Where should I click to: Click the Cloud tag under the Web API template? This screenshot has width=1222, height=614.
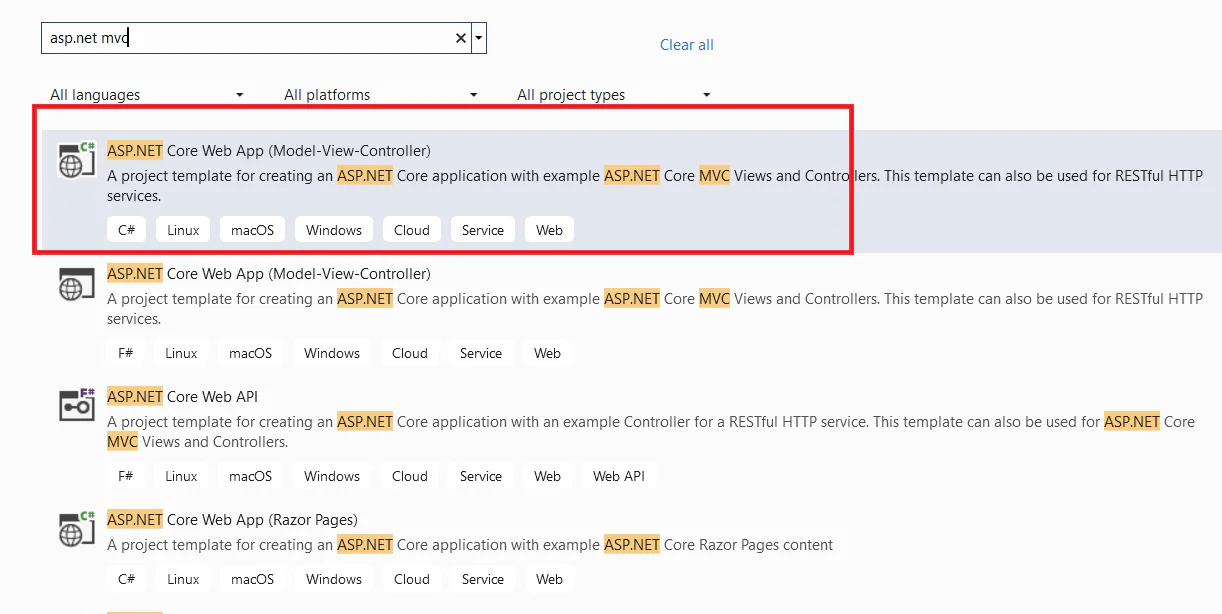410,476
